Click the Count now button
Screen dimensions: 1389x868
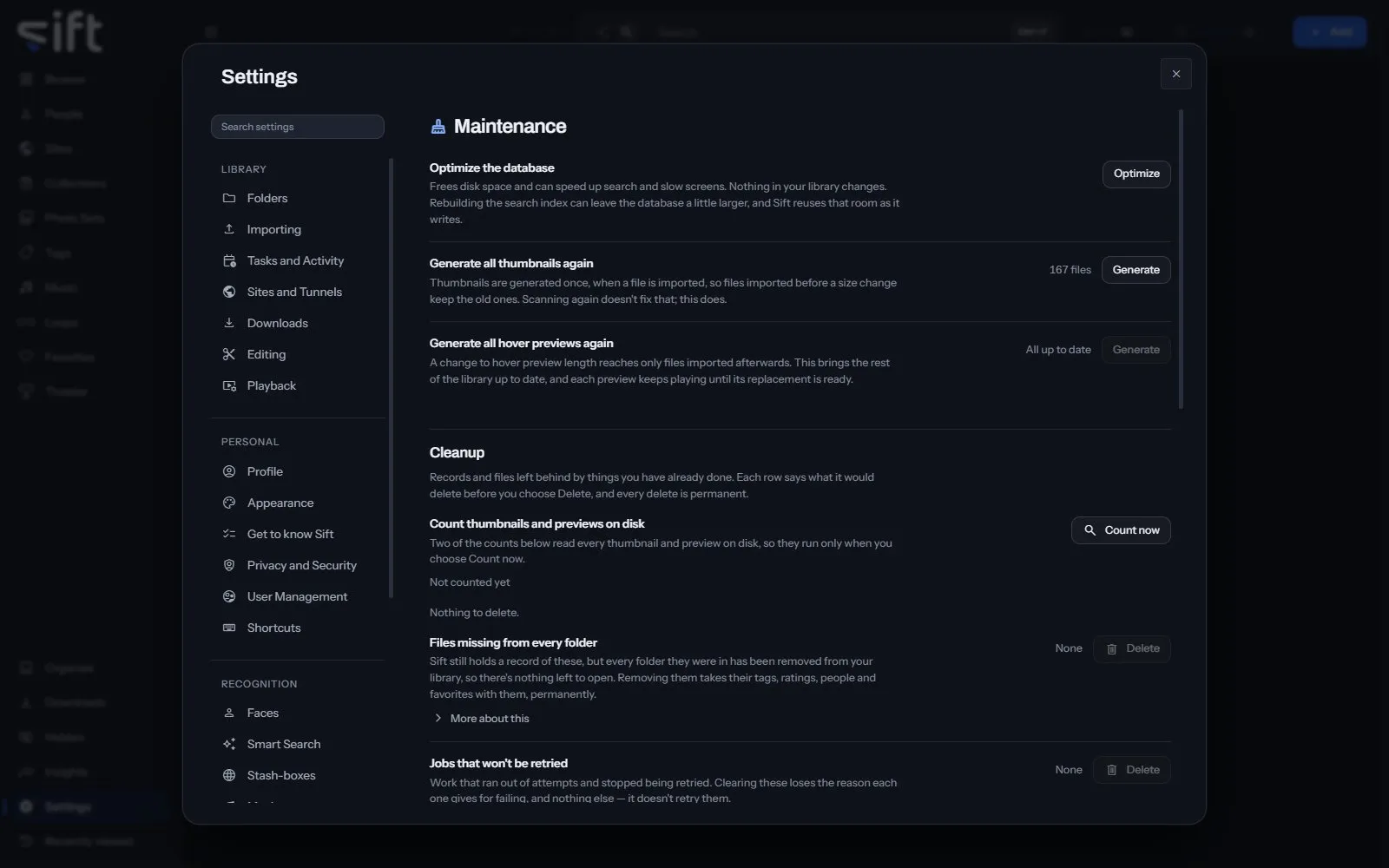[x=1121, y=530]
